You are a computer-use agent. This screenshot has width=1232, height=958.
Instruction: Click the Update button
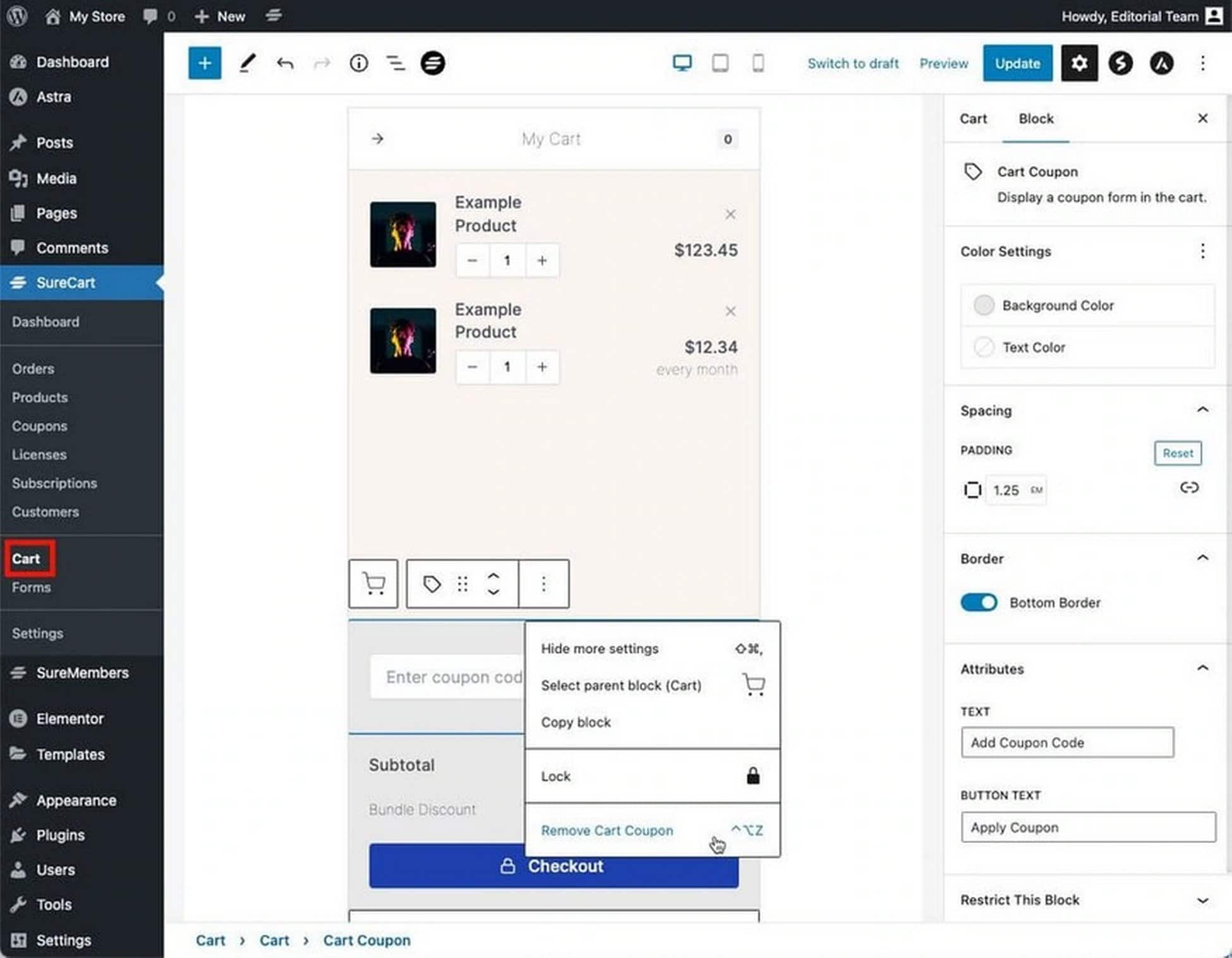pyautogui.click(x=1017, y=63)
